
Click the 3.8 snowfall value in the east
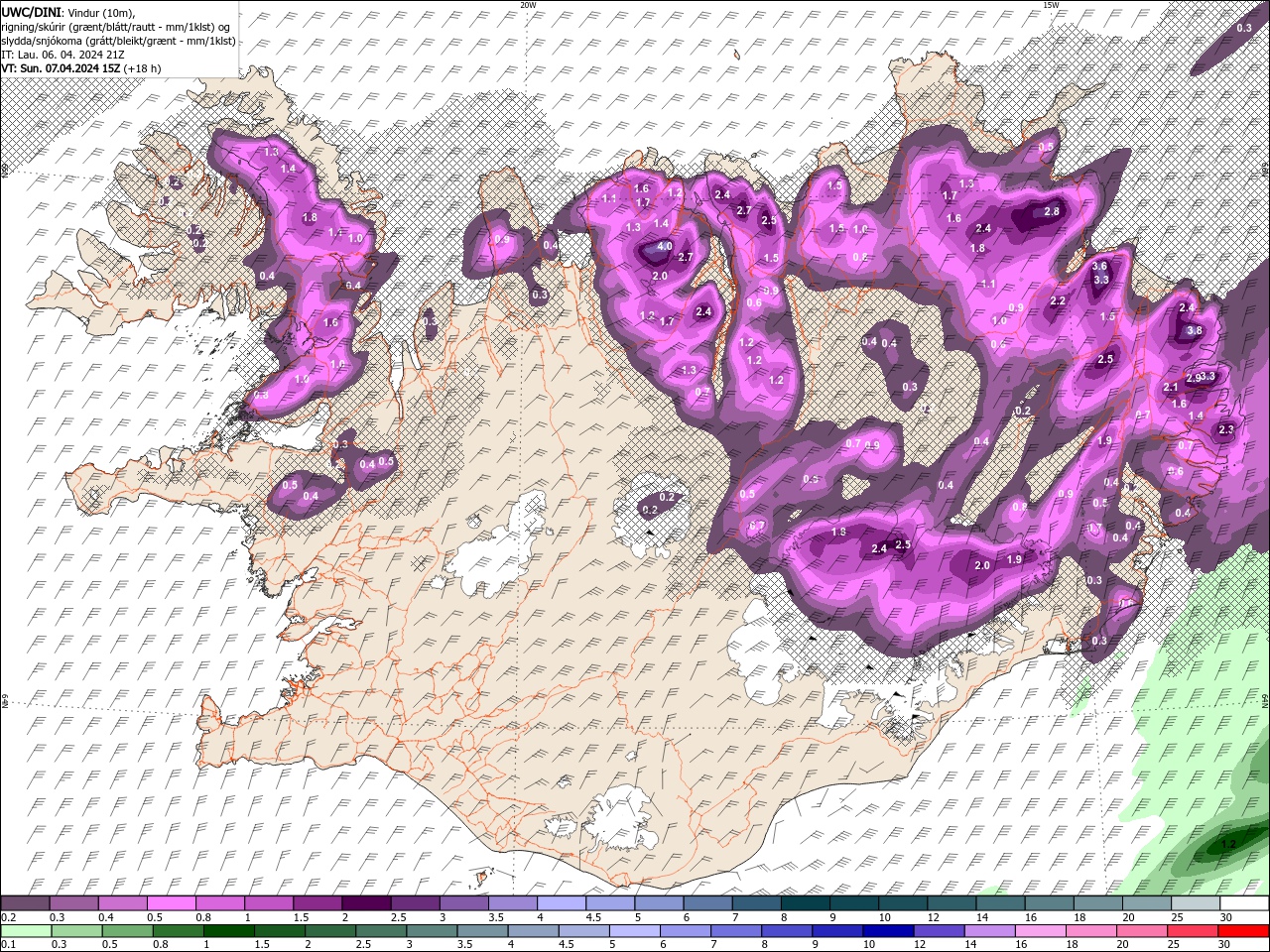[x=1195, y=331]
